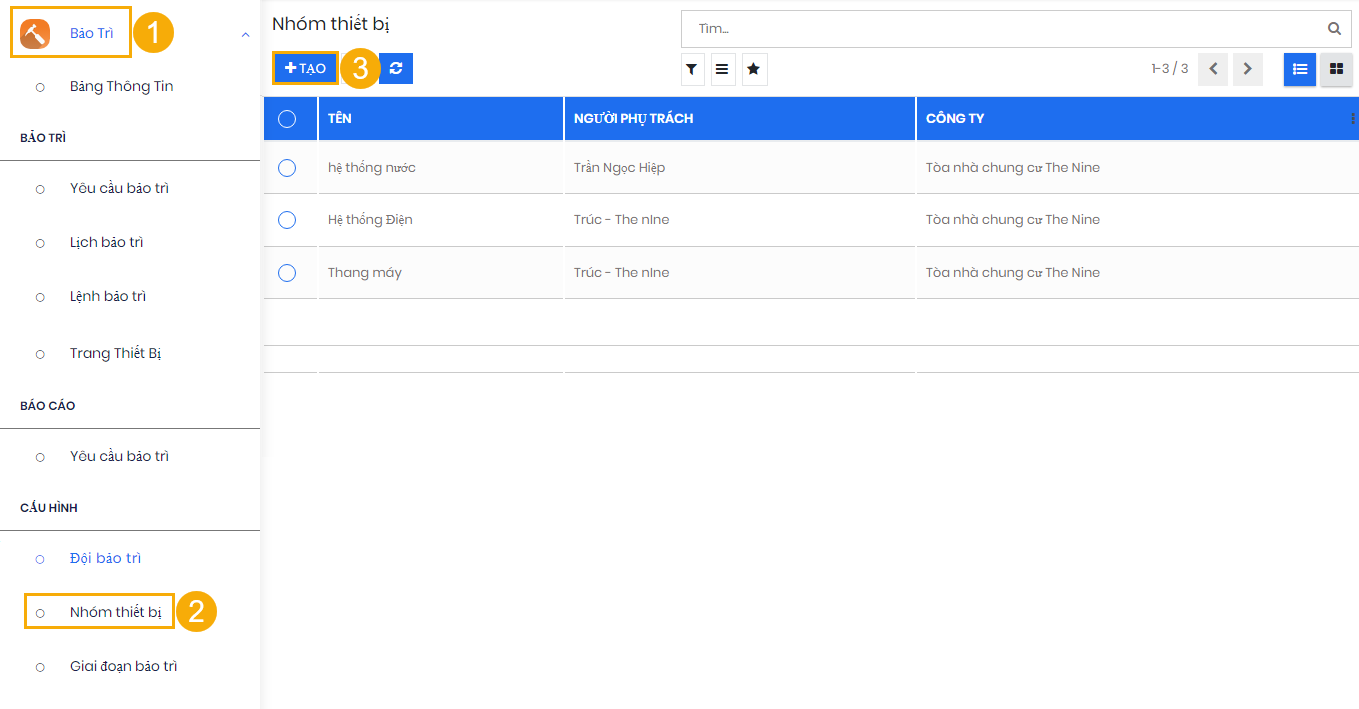
Task: Open Đội bảo trì configuration item
Action: (x=106, y=559)
